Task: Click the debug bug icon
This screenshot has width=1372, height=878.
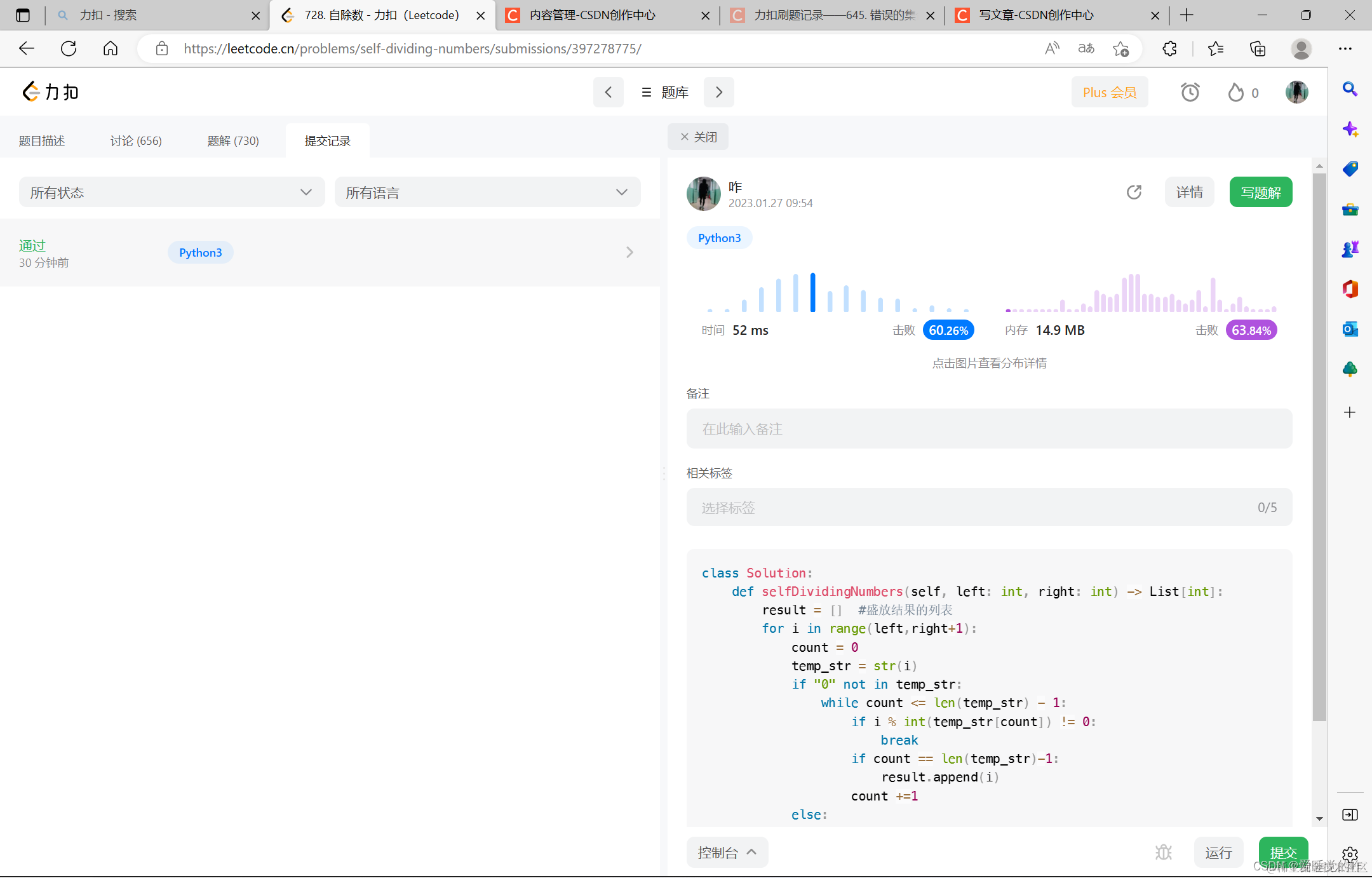Action: [1163, 852]
